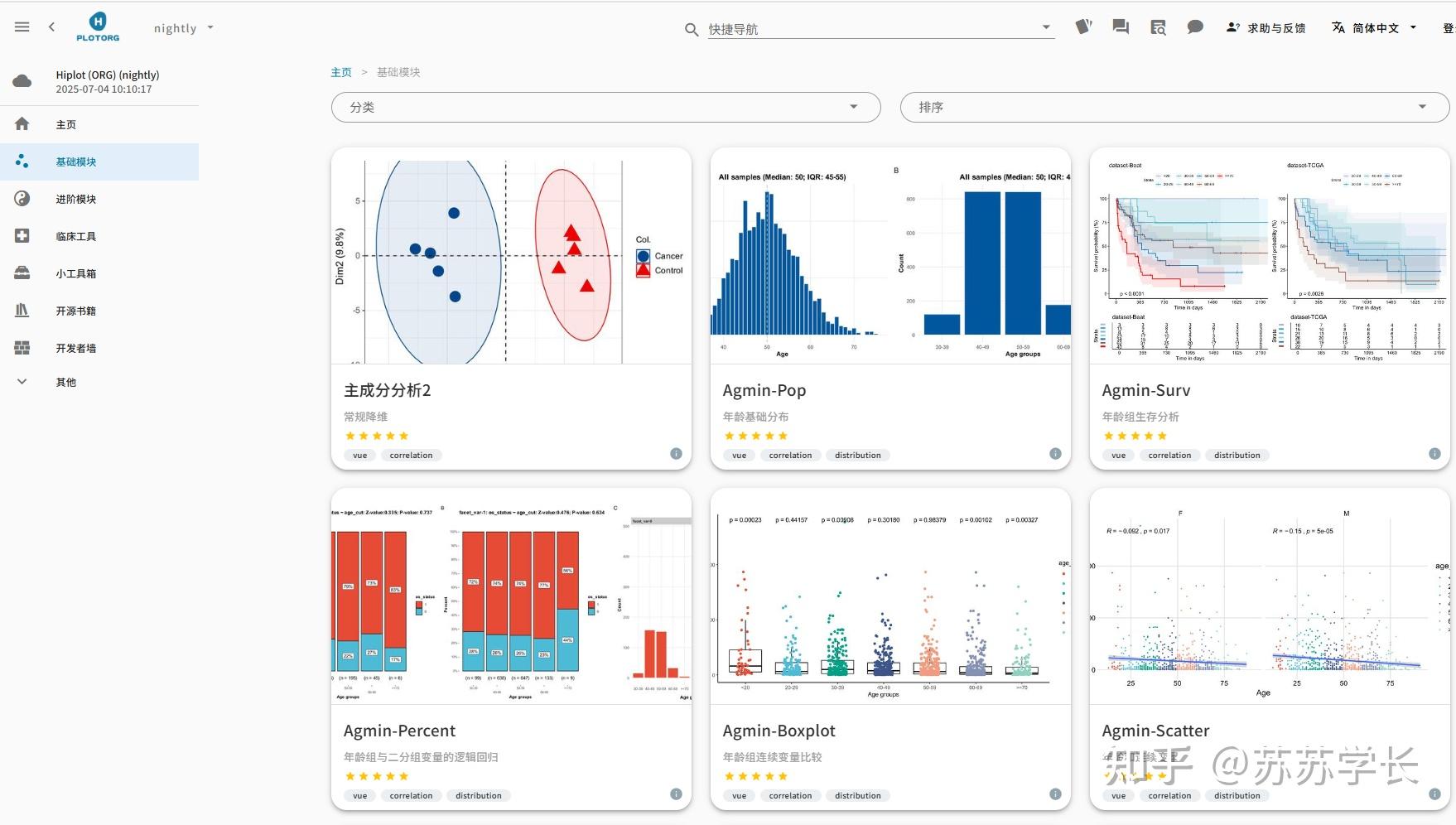Select 基础模块 in the sidebar

point(99,162)
